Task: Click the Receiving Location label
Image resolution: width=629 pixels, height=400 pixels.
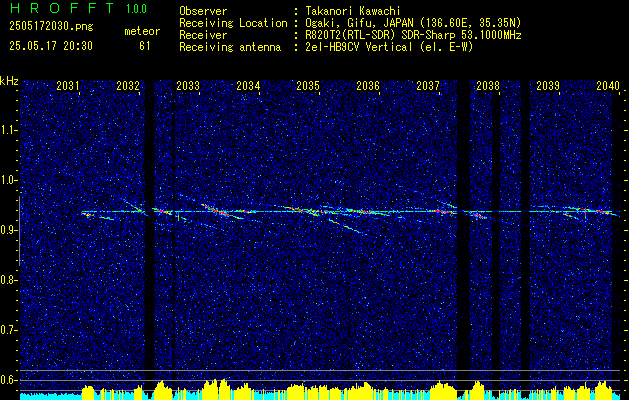Action: (x=233, y=23)
